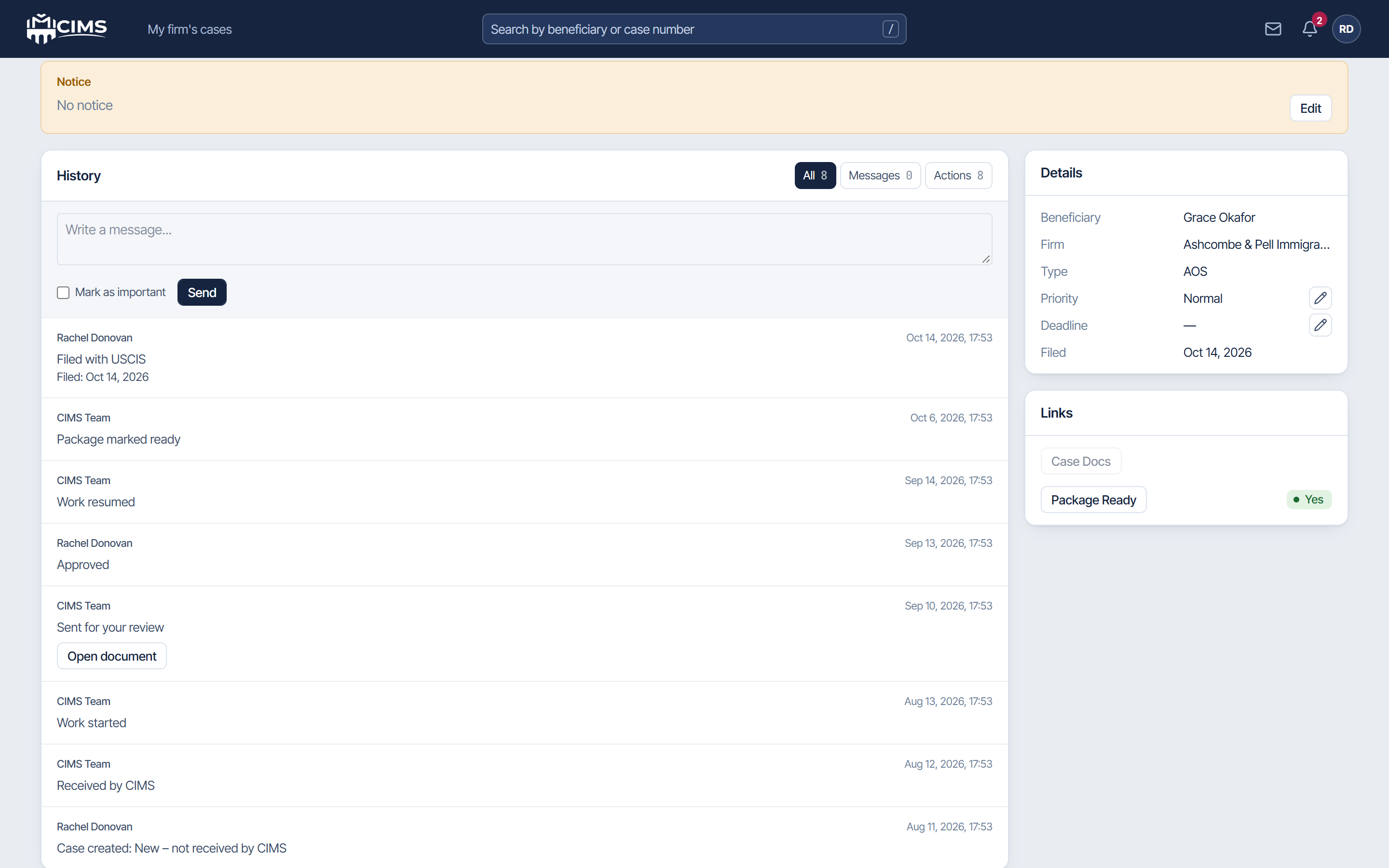
Task: Open the mail envelope icon
Action: coord(1273,29)
